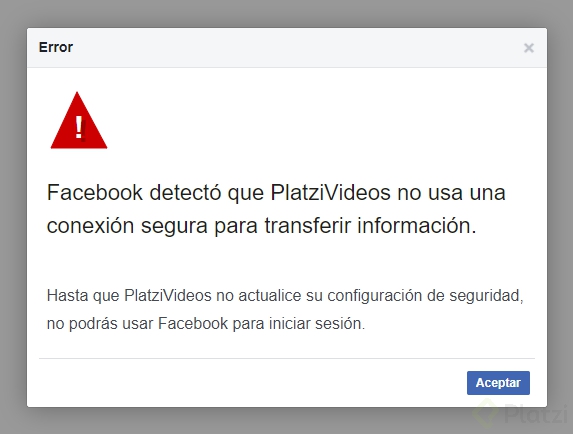The width and height of the screenshot is (573, 434).
Task: Click PlatziVideos in the large headline
Action: click(330, 192)
